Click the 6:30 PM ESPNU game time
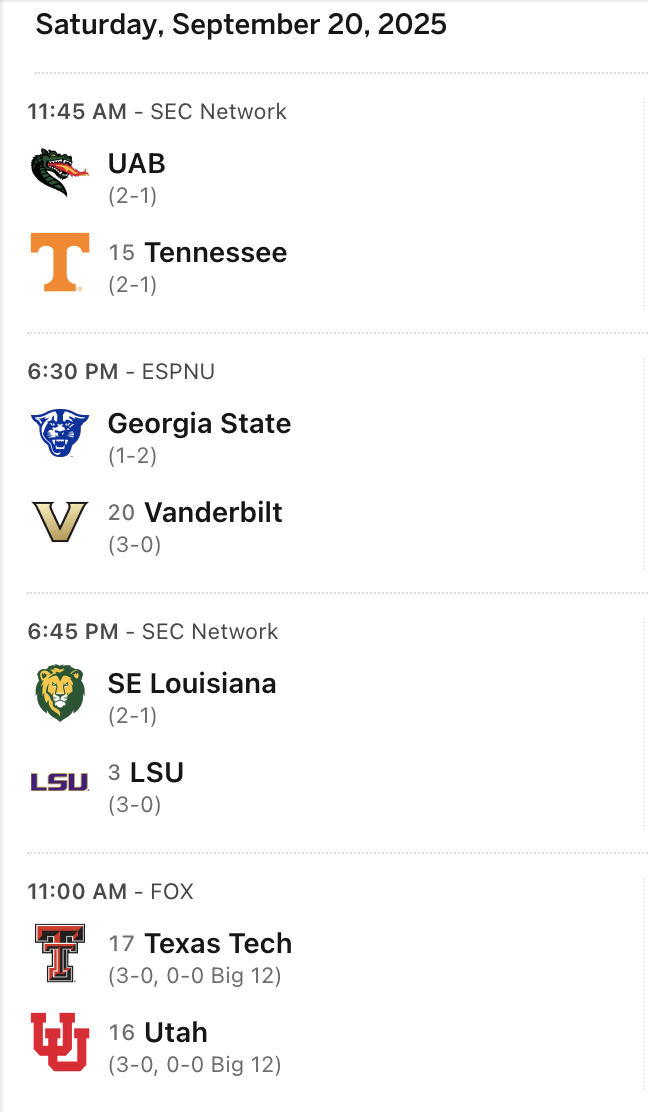The width and height of the screenshot is (648, 1112). pyautogui.click(x=72, y=372)
